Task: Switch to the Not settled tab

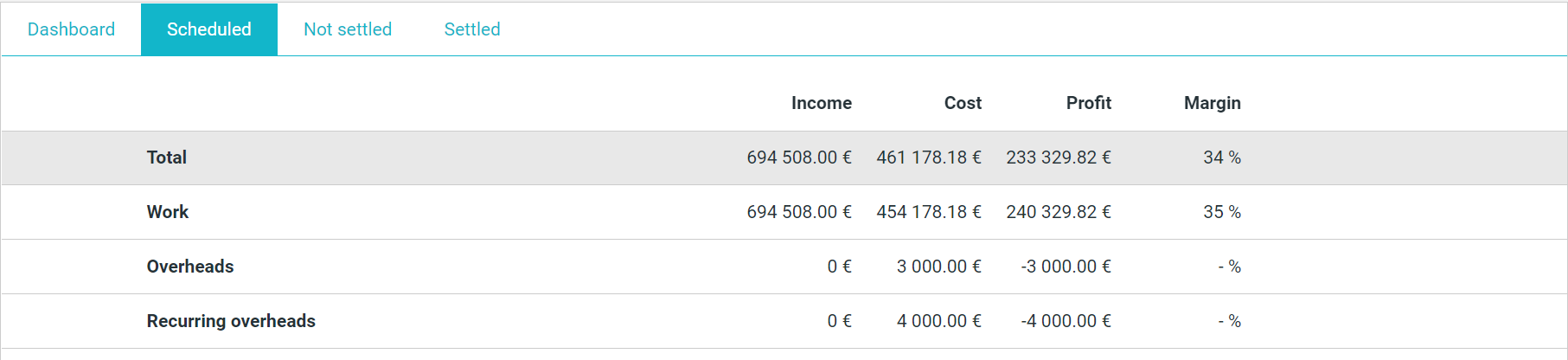Action: pos(348,29)
